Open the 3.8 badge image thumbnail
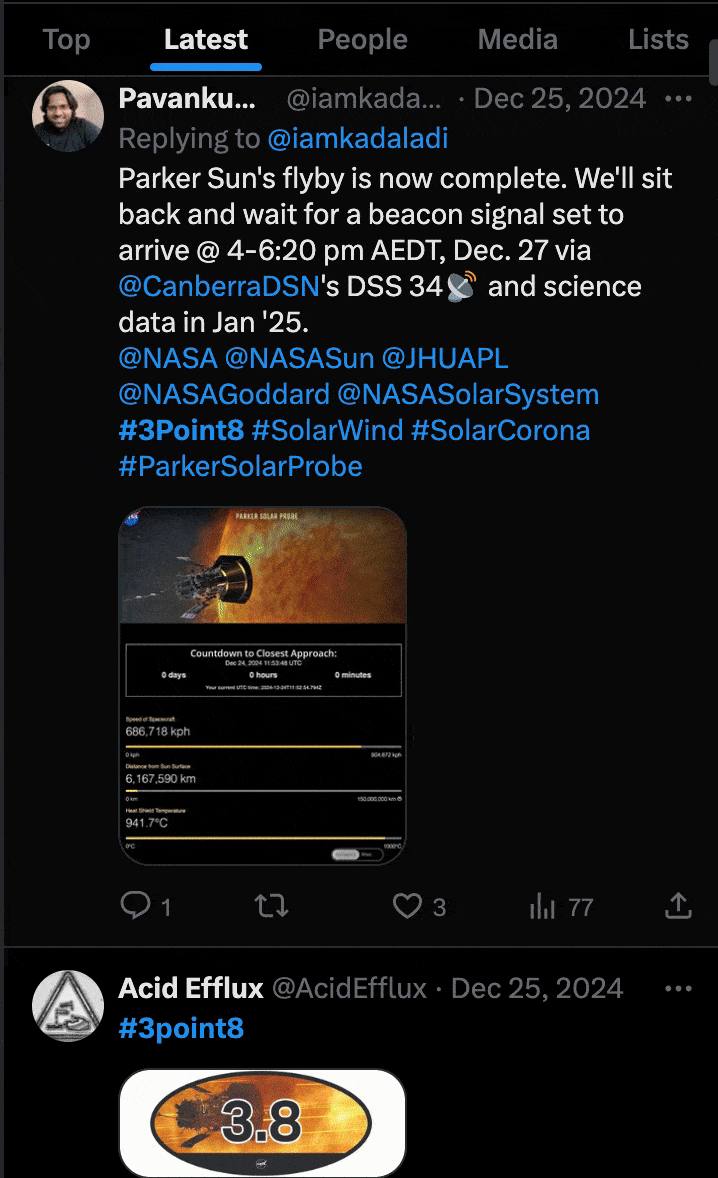The height and width of the screenshot is (1178, 718). (262, 1122)
